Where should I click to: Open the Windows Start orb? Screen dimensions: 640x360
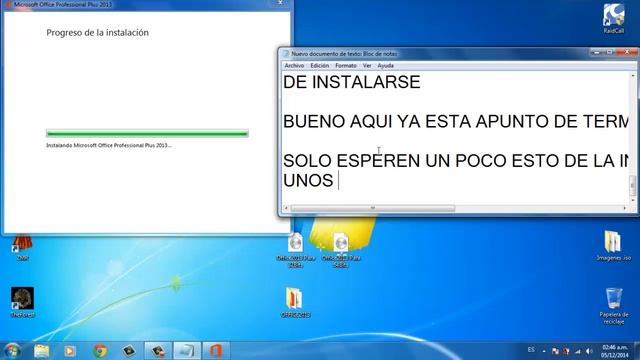[12, 351]
